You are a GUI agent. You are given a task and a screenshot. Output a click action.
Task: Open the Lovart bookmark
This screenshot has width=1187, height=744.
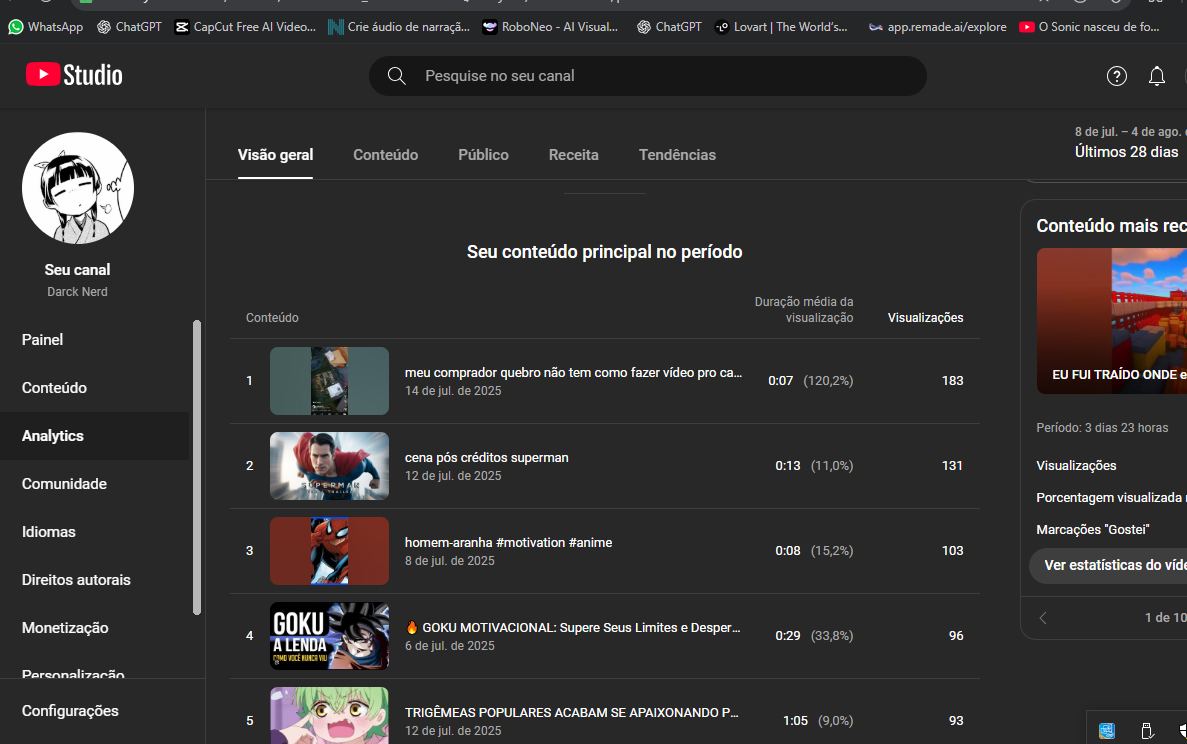pos(781,26)
